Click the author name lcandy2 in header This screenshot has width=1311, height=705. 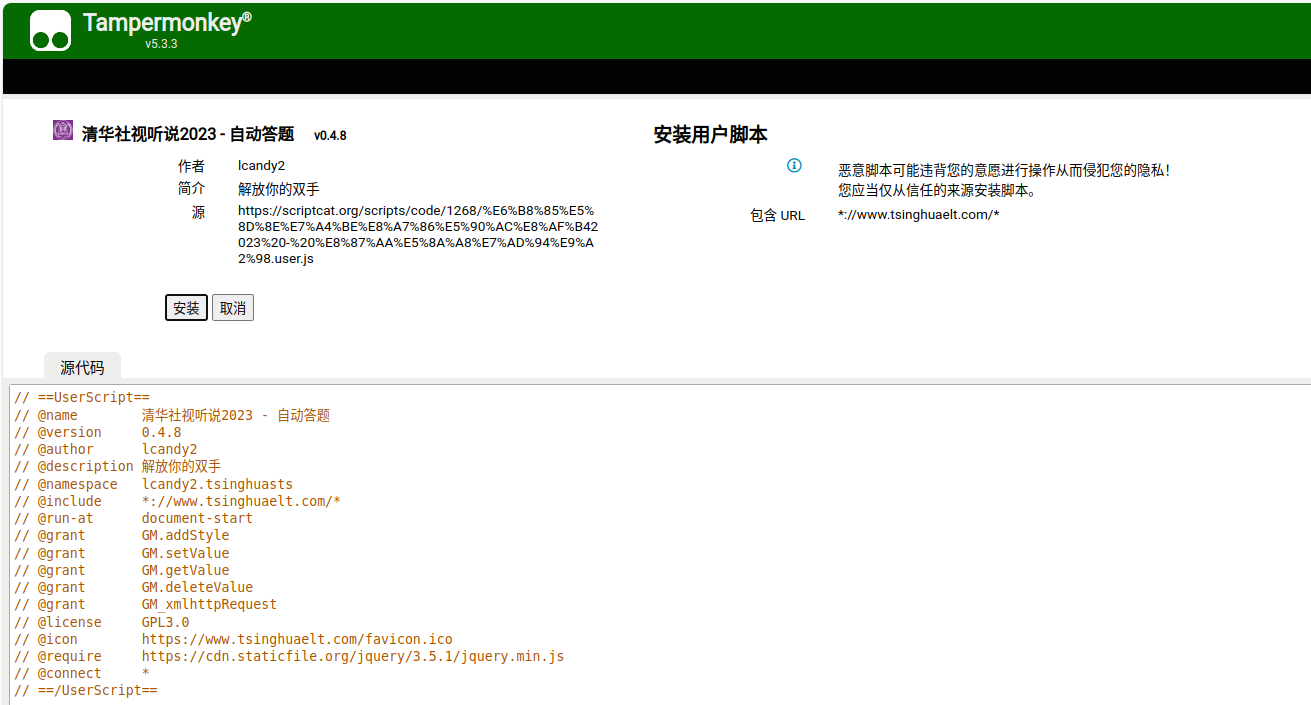click(x=261, y=166)
